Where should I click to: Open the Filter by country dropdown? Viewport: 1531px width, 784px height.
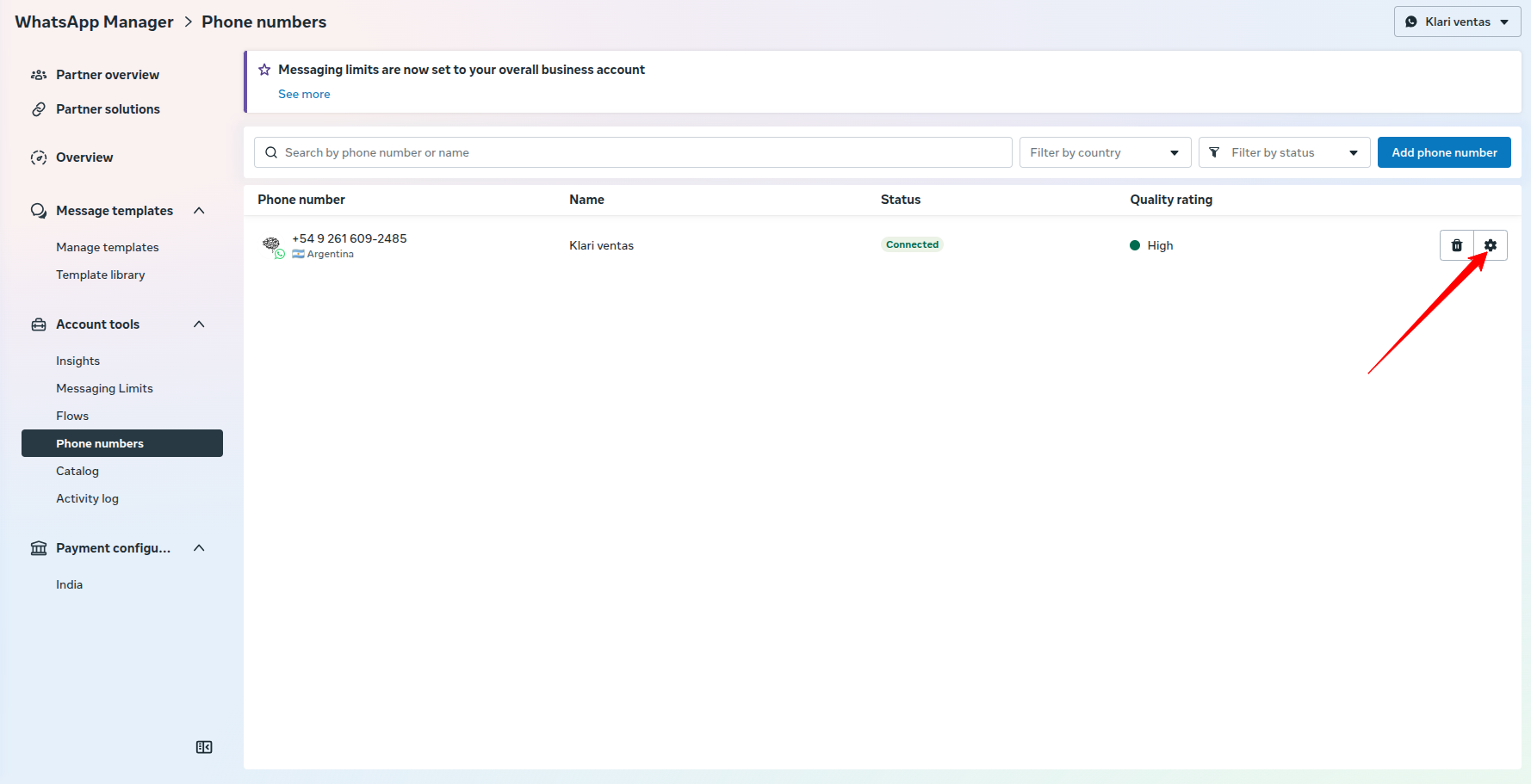pos(1104,152)
